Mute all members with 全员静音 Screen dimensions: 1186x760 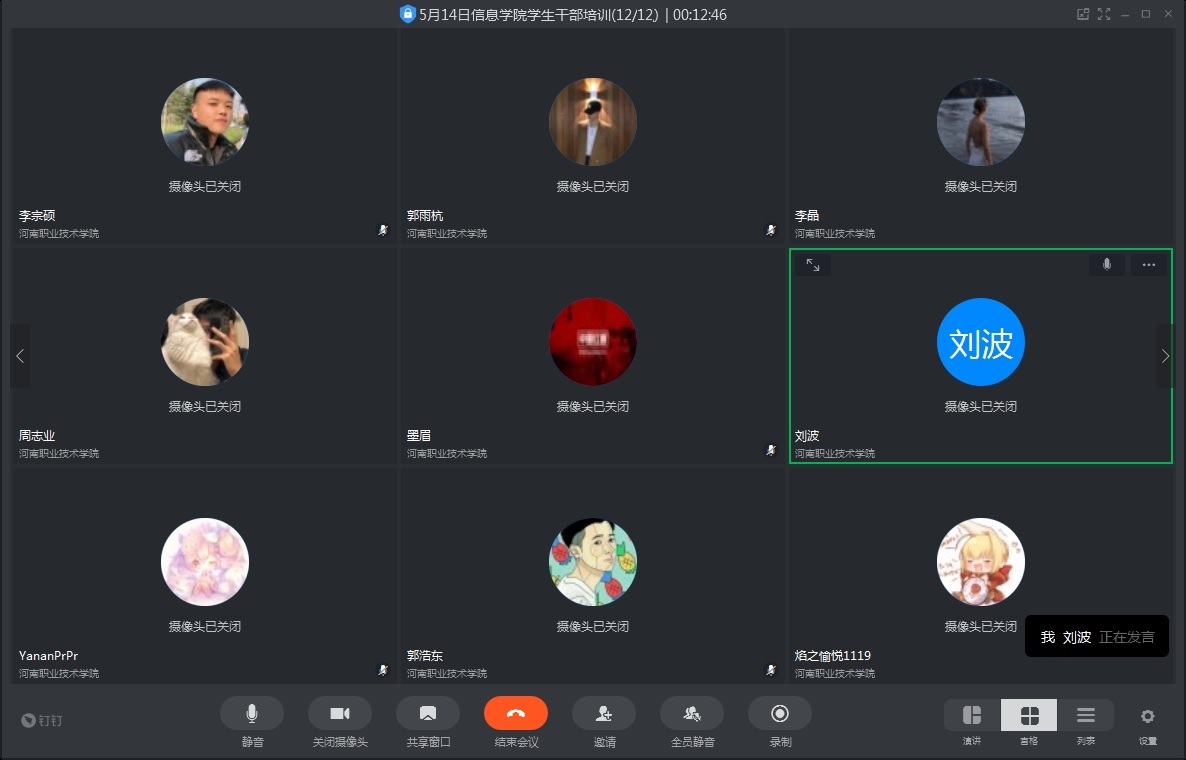pos(692,714)
